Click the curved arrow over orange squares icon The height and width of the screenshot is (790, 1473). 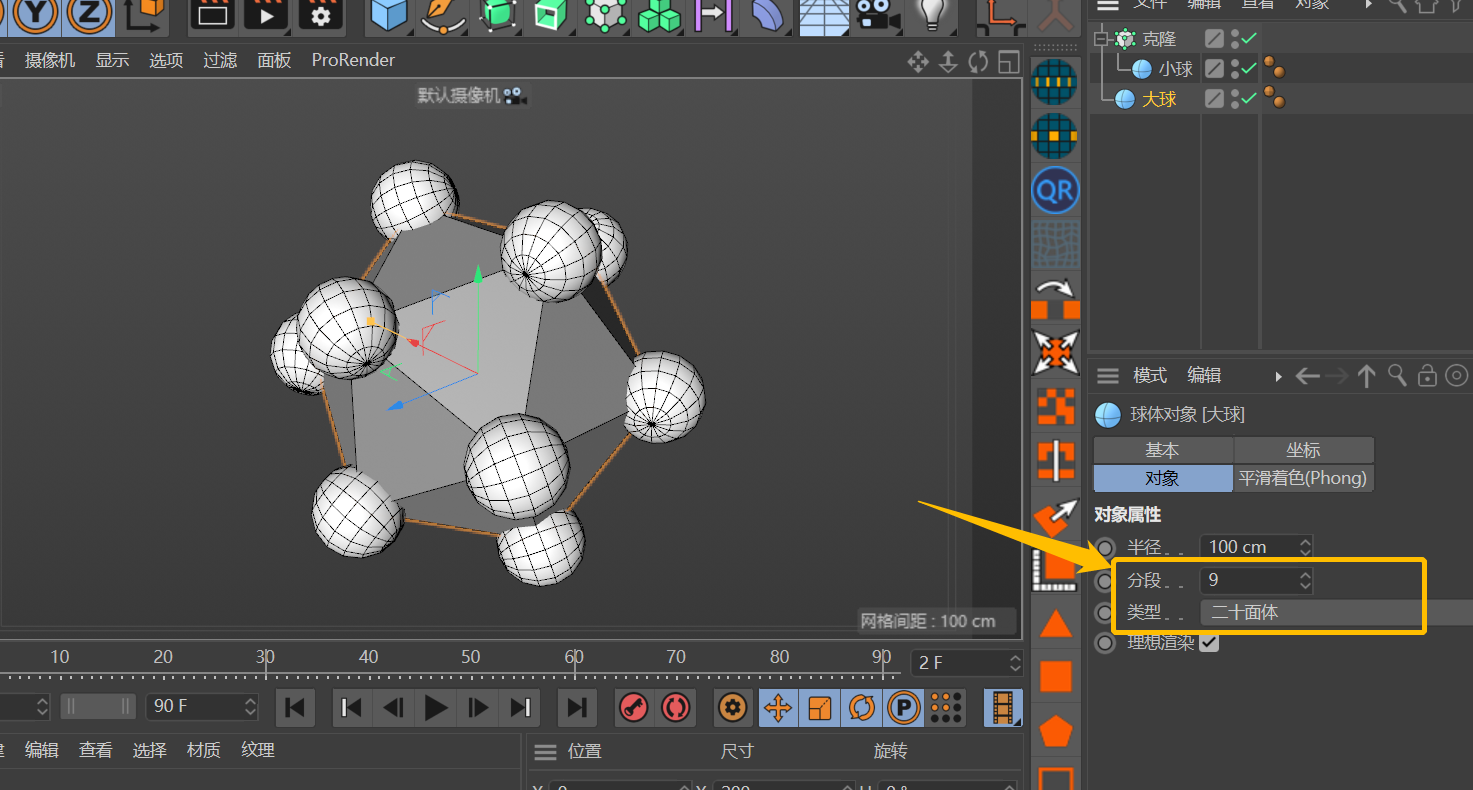(x=1055, y=298)
